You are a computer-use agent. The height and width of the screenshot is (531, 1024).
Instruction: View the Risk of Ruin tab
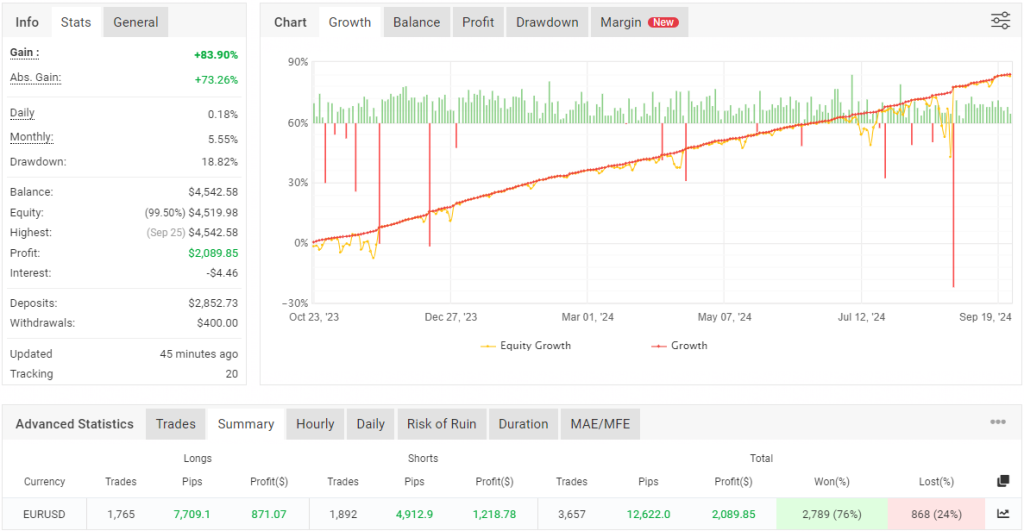441,424
